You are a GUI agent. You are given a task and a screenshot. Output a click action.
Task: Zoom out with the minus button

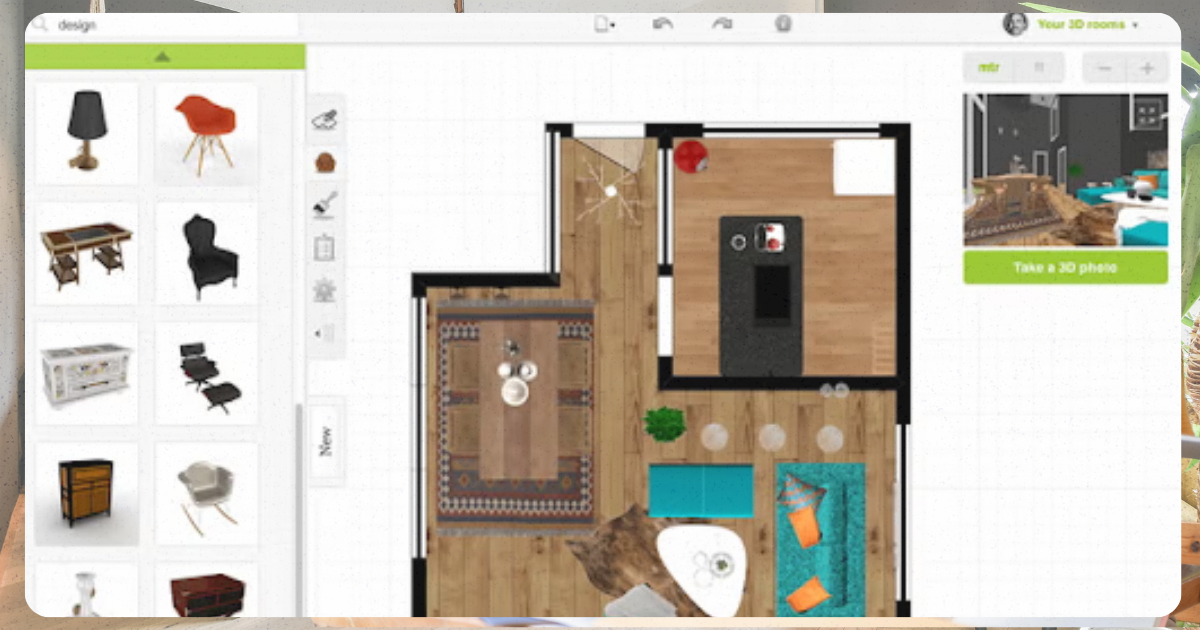1105,68
